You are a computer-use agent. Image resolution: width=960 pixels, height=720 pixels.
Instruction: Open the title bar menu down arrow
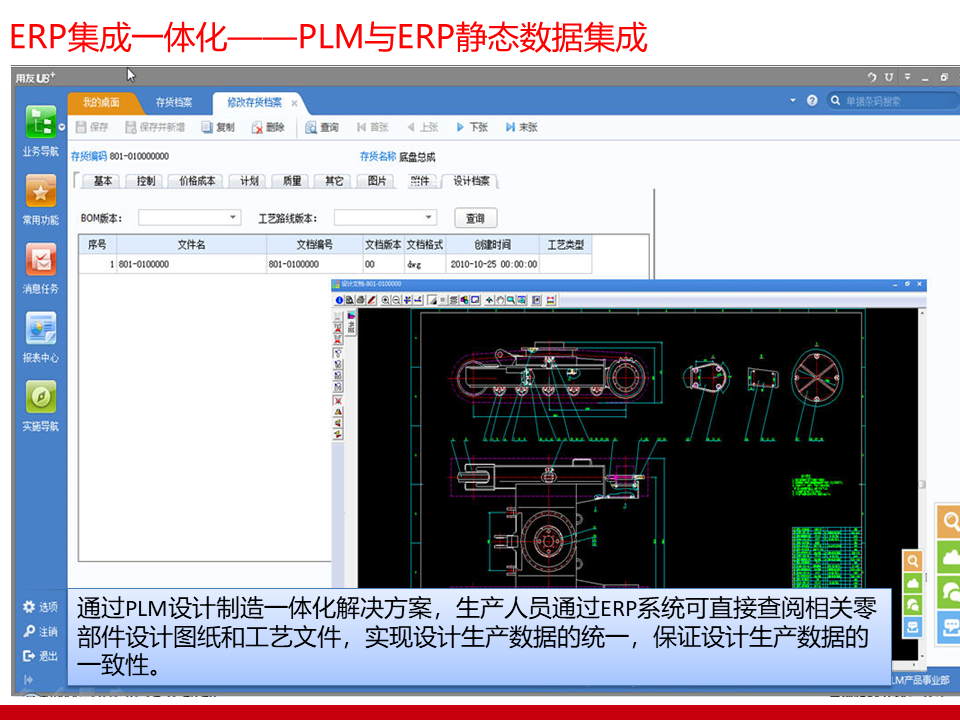[x=907, y=77]
